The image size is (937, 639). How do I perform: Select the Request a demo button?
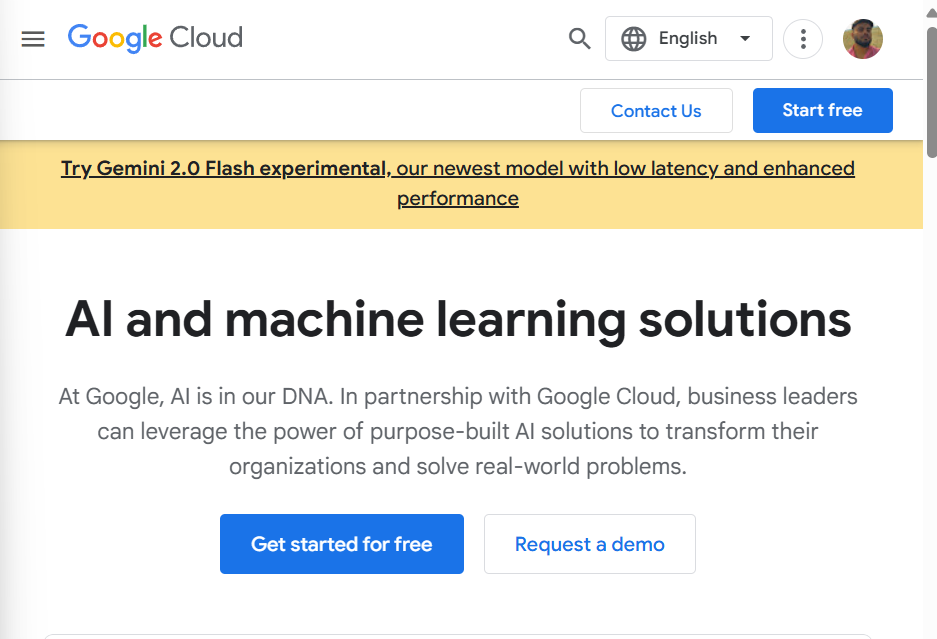pyautogui.click(x=590, y=544)
